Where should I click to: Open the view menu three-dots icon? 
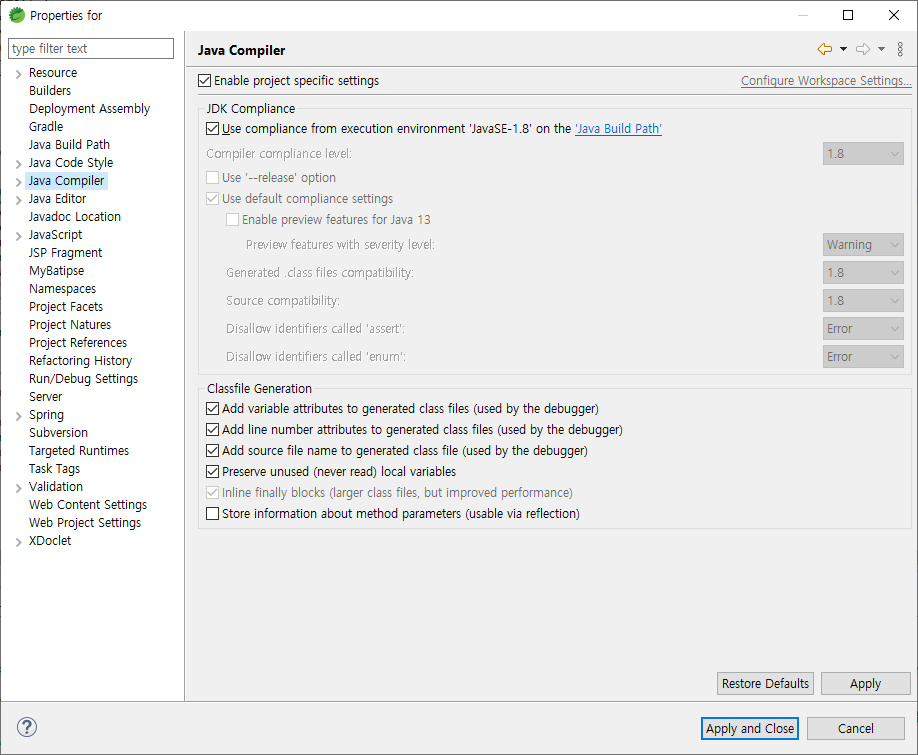click(x=900, y=49)
